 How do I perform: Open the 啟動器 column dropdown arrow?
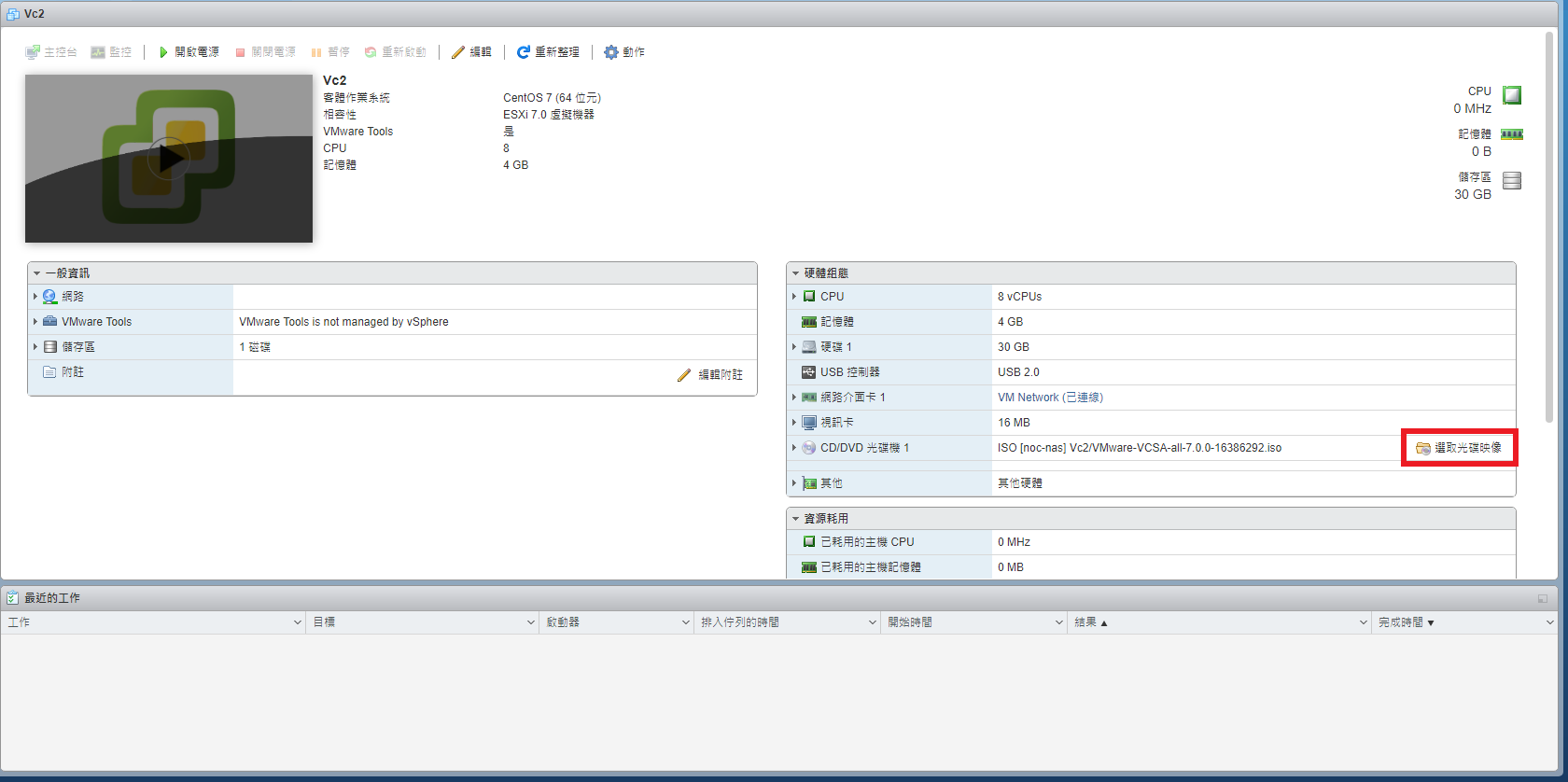pos(686,622)
